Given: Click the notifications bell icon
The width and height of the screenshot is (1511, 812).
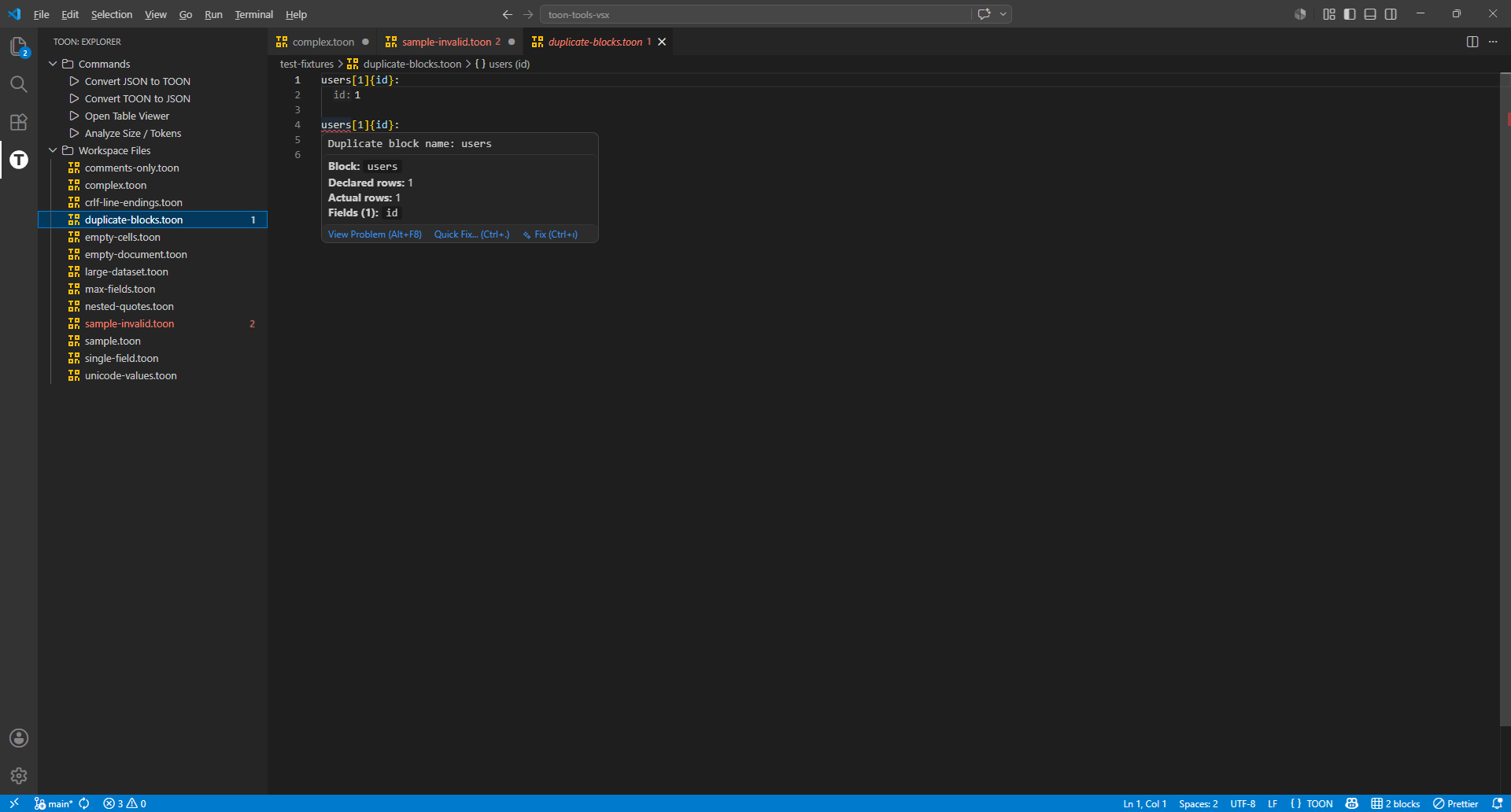Looking at the screenshot, I should coord(1497,803).
